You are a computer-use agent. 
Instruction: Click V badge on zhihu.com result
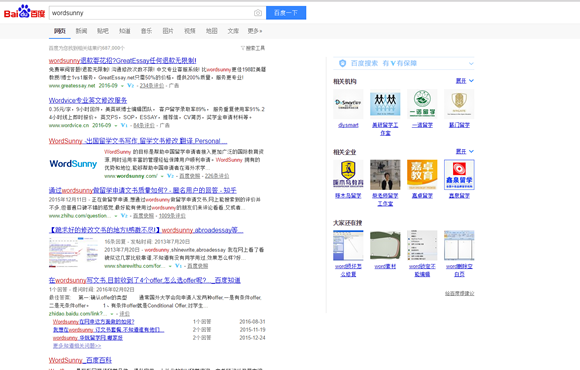(124, 215)
